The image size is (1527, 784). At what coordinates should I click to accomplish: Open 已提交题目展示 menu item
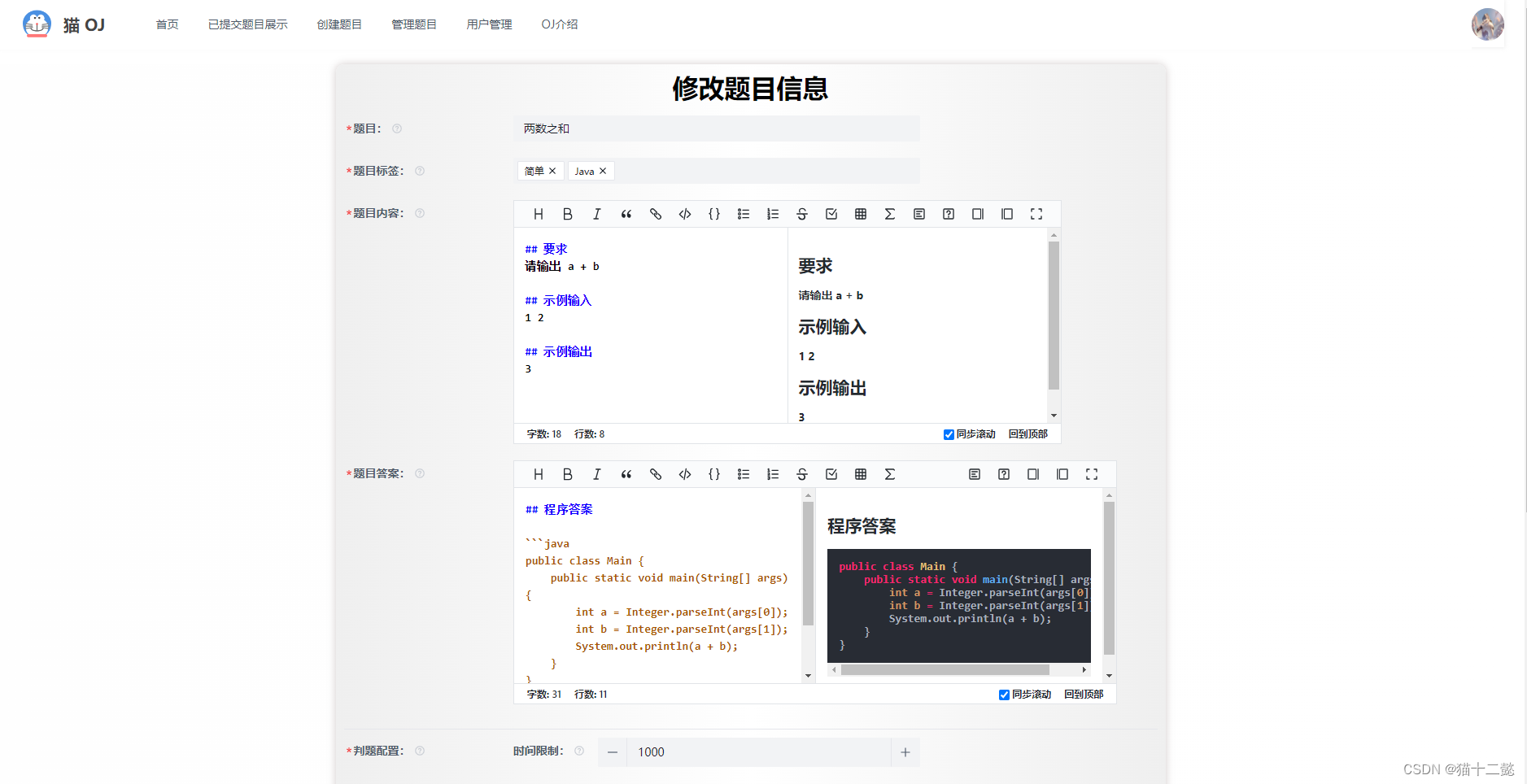coord(248,24)
